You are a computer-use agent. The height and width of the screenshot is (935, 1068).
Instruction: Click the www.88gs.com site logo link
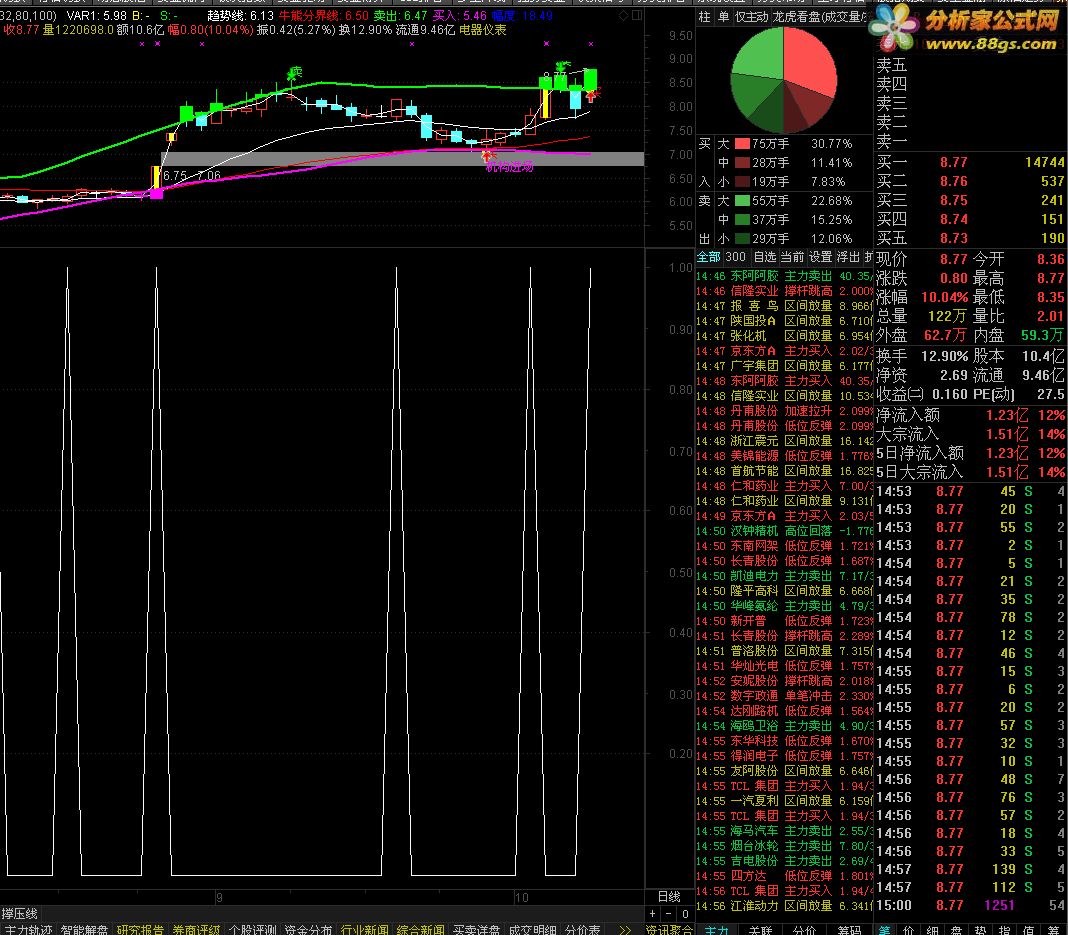point(991,45)
